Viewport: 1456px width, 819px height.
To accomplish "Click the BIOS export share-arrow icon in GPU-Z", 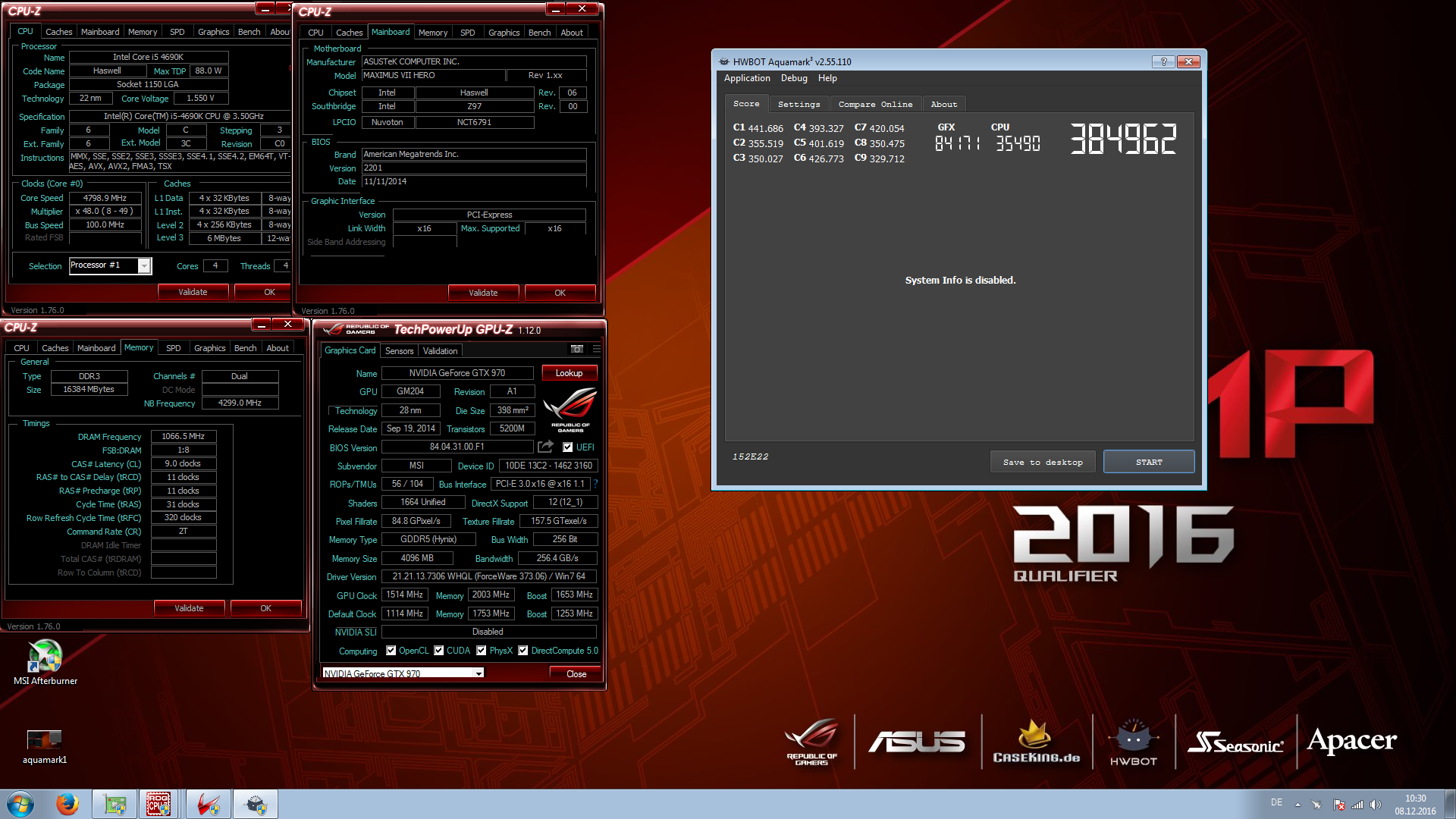I will [545, 447].
